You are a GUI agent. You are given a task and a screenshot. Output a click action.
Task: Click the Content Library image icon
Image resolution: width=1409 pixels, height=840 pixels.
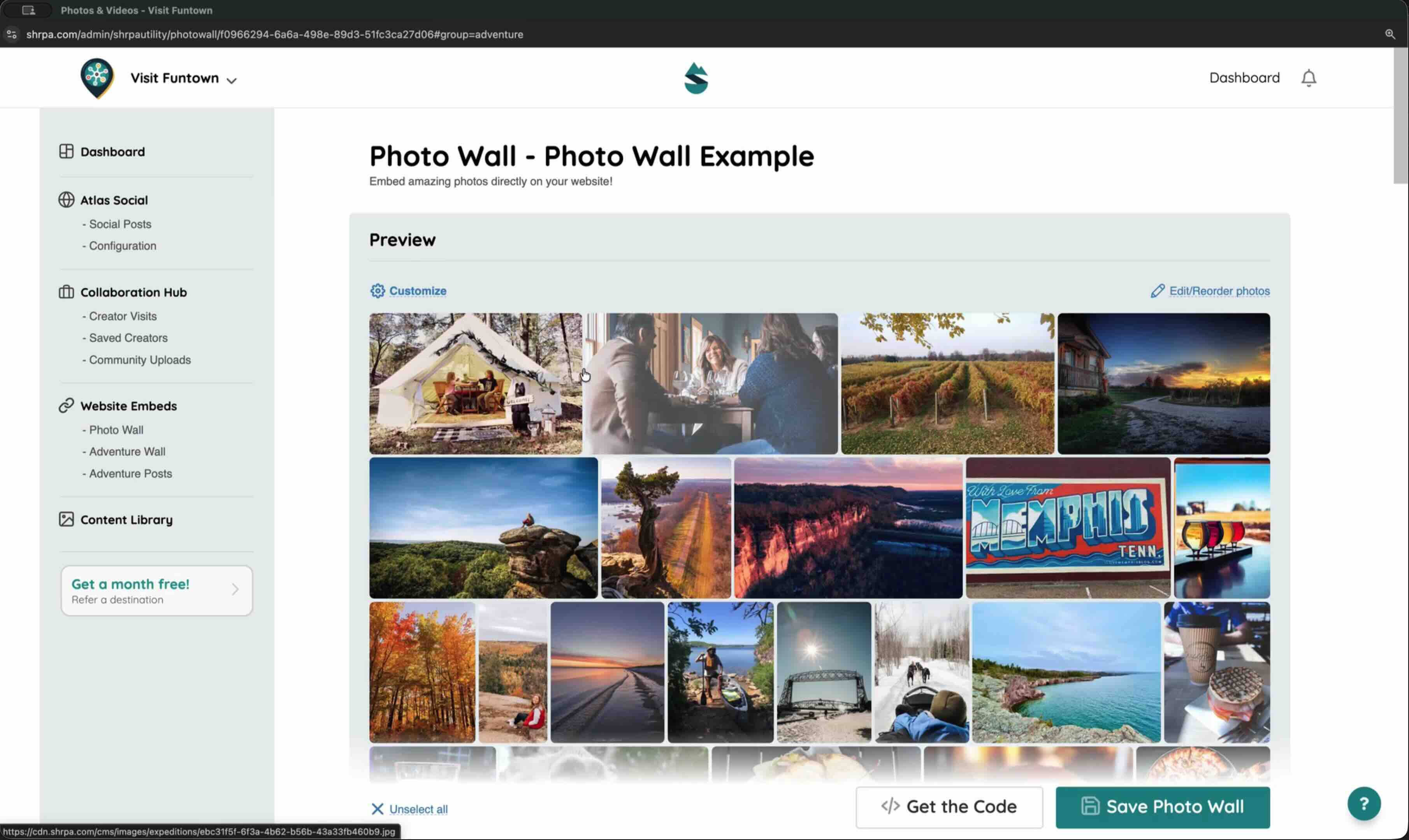pos(66,519)
